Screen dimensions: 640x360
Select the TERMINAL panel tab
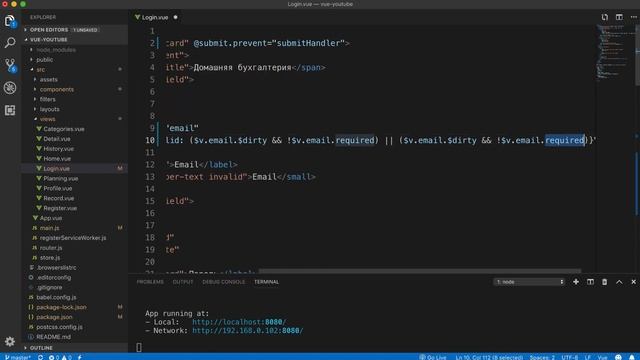coord(267,282)
